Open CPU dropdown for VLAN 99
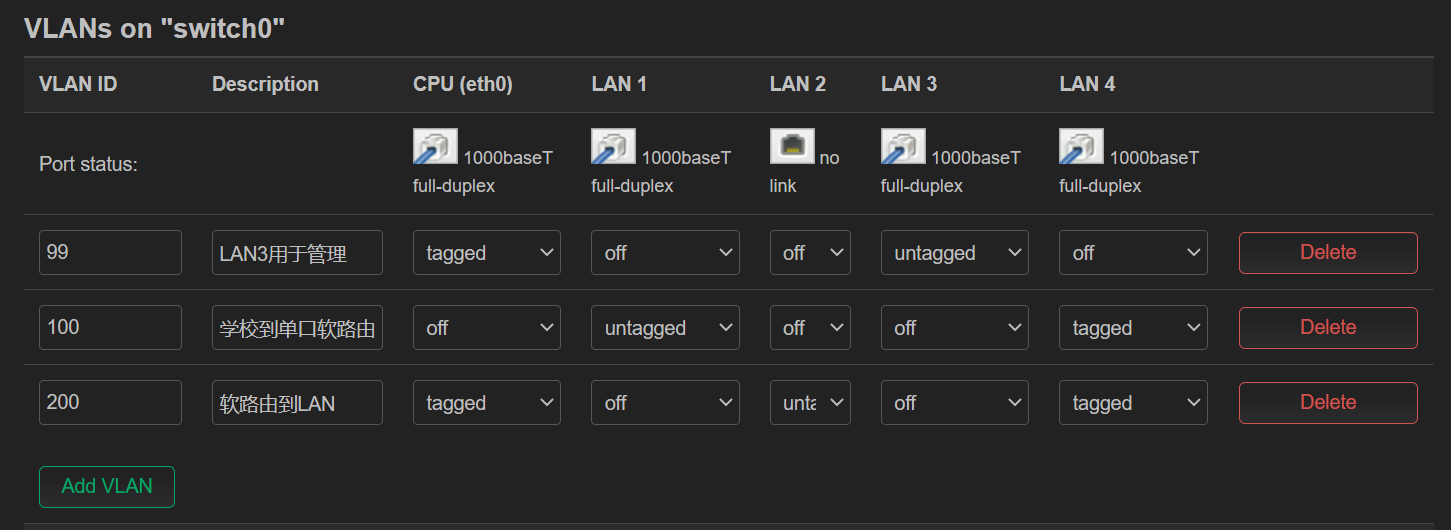1451x530 pixels. 486,253
